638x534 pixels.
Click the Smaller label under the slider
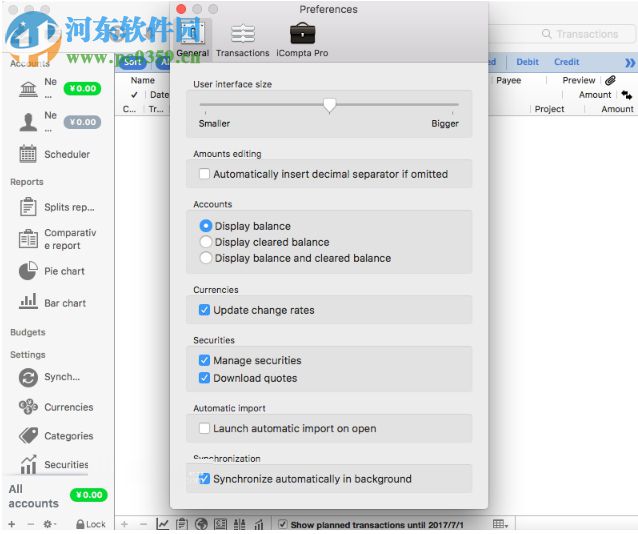coord(214,123)
